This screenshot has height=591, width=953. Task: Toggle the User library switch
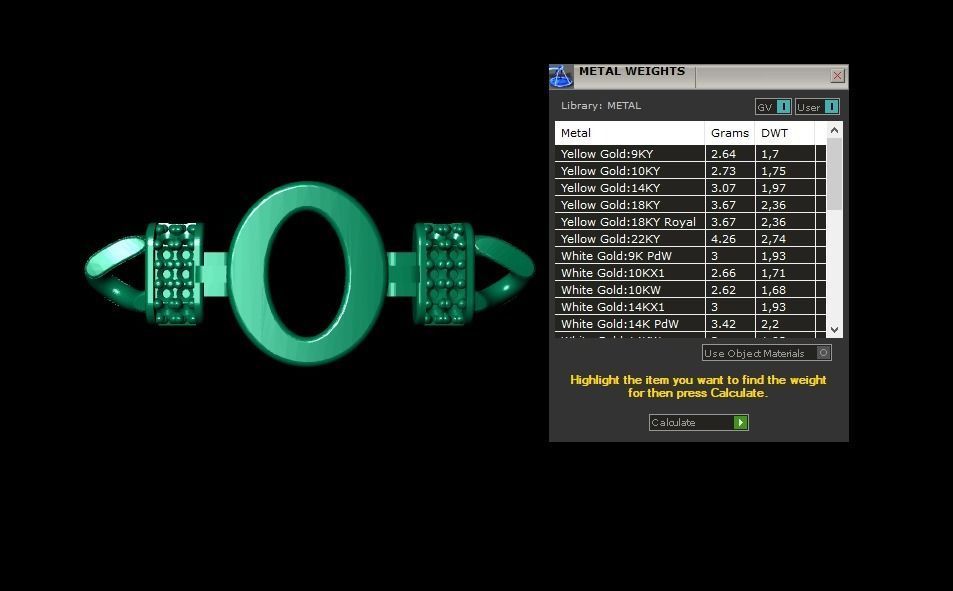pyautogui.click(x=817, y=107)
